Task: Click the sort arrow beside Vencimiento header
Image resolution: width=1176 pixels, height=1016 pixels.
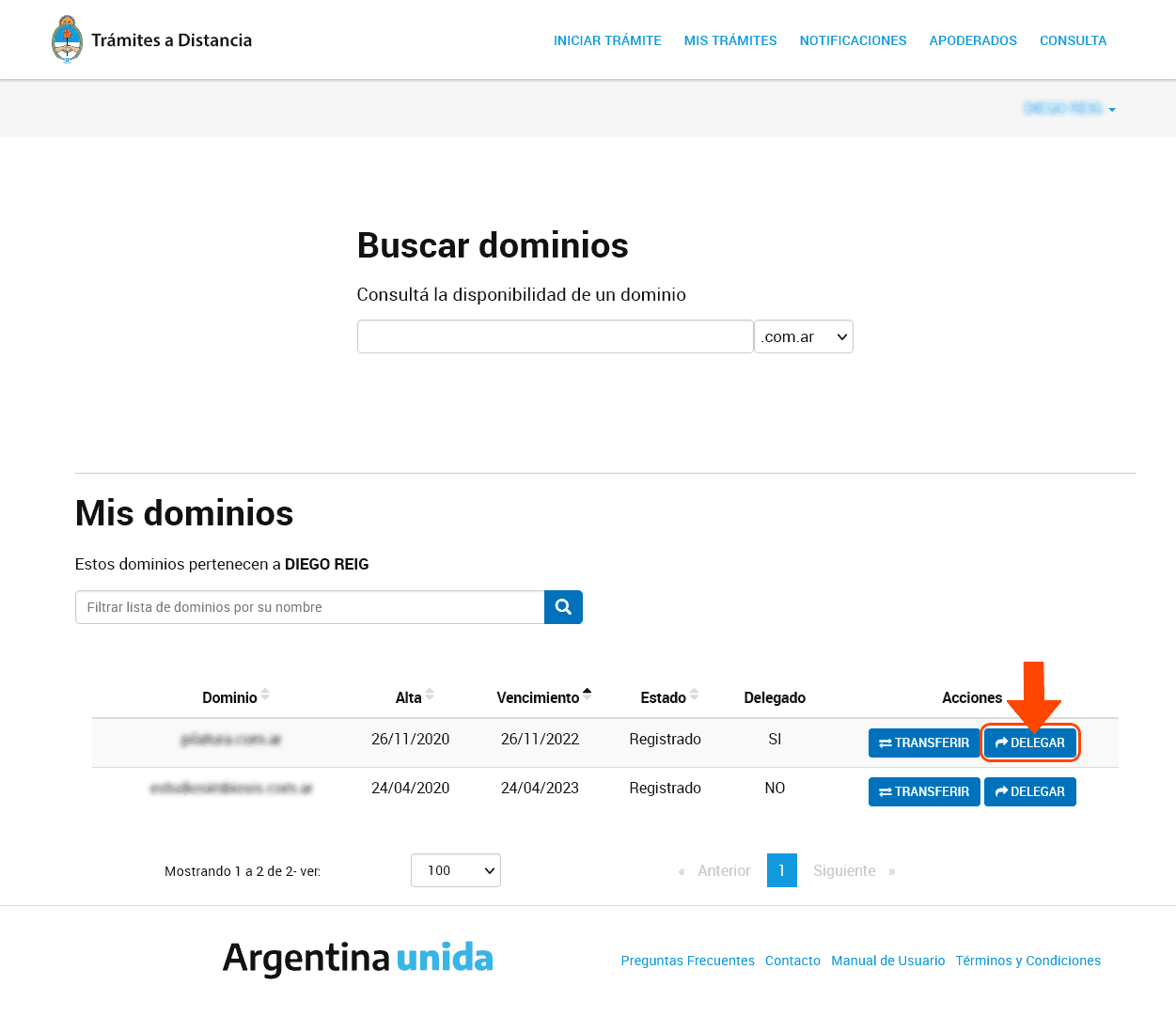Action: tap(587, 693)
